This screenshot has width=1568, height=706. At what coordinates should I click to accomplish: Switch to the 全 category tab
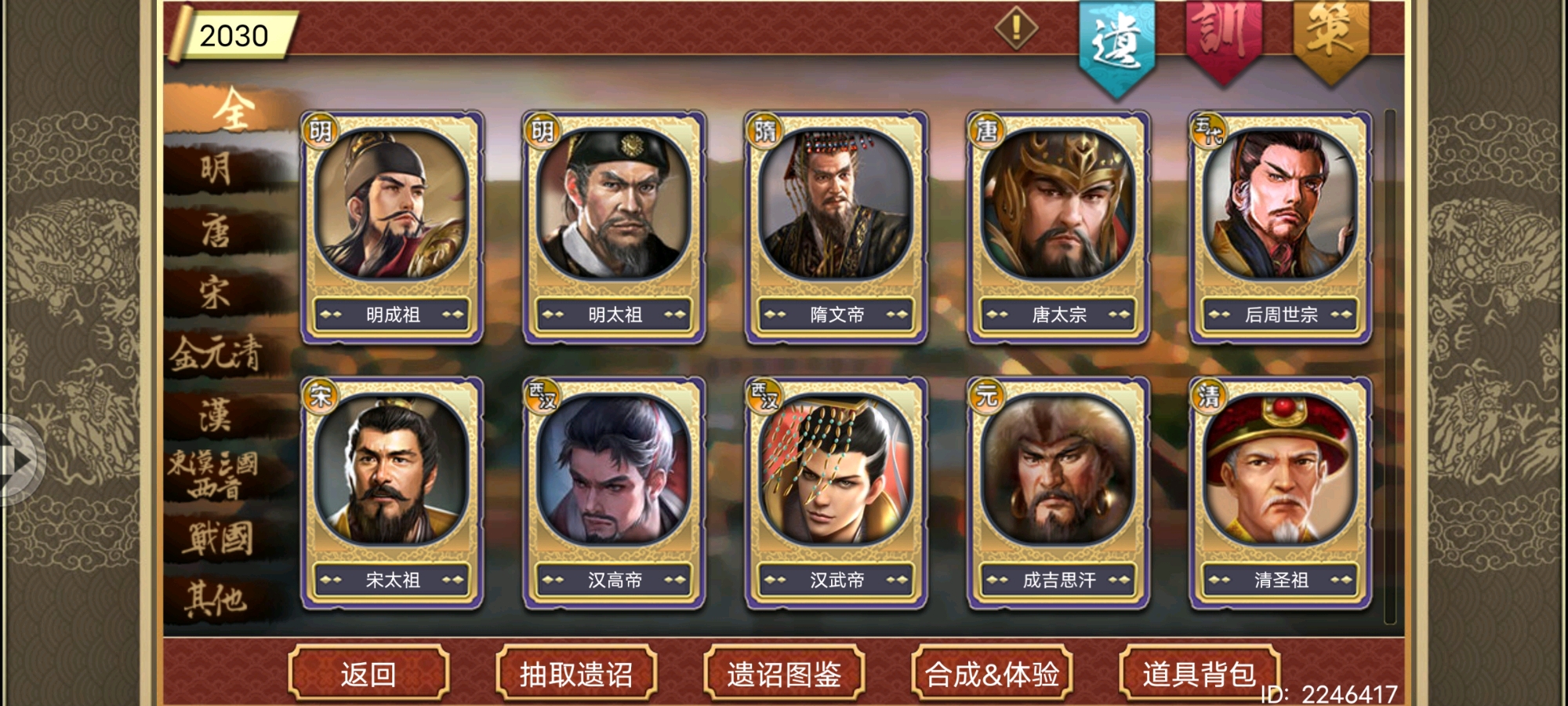click(x=234, y=108)
